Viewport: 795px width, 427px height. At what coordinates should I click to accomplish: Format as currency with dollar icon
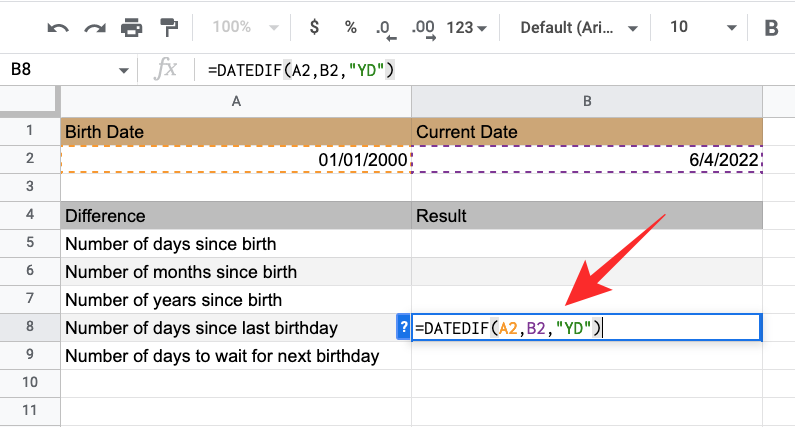click(314, 28)
